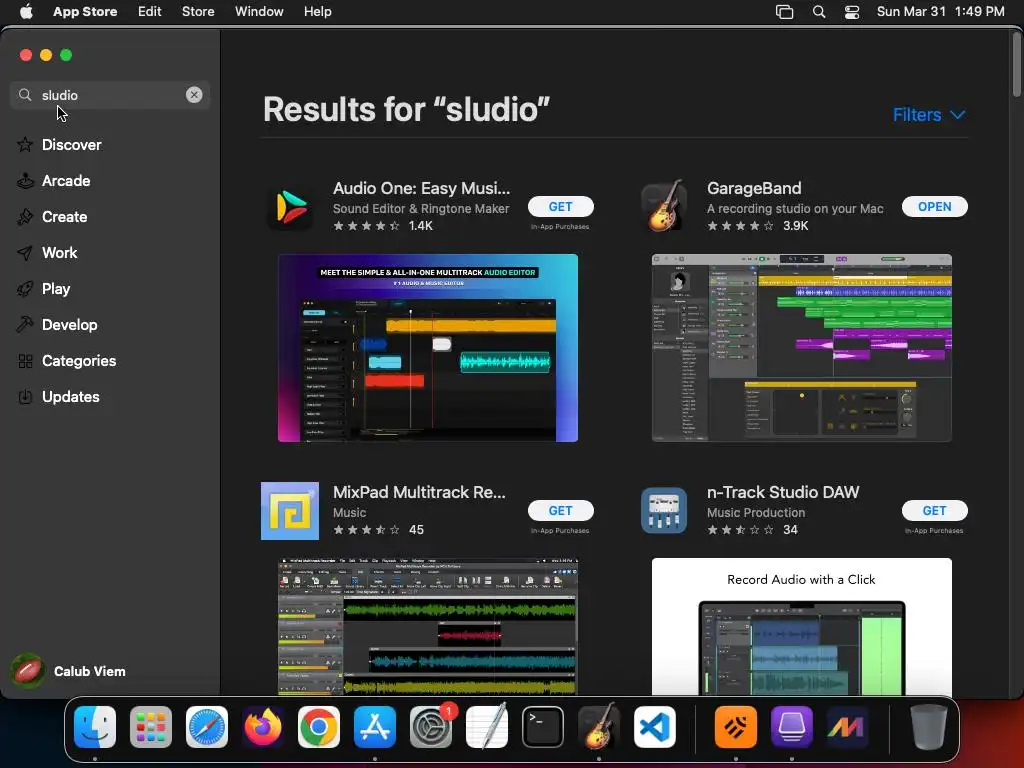Viewport: 1024px width, 768px height.
Task: Open Spotlight search in menu bar
Action: (x=818, y=12)
